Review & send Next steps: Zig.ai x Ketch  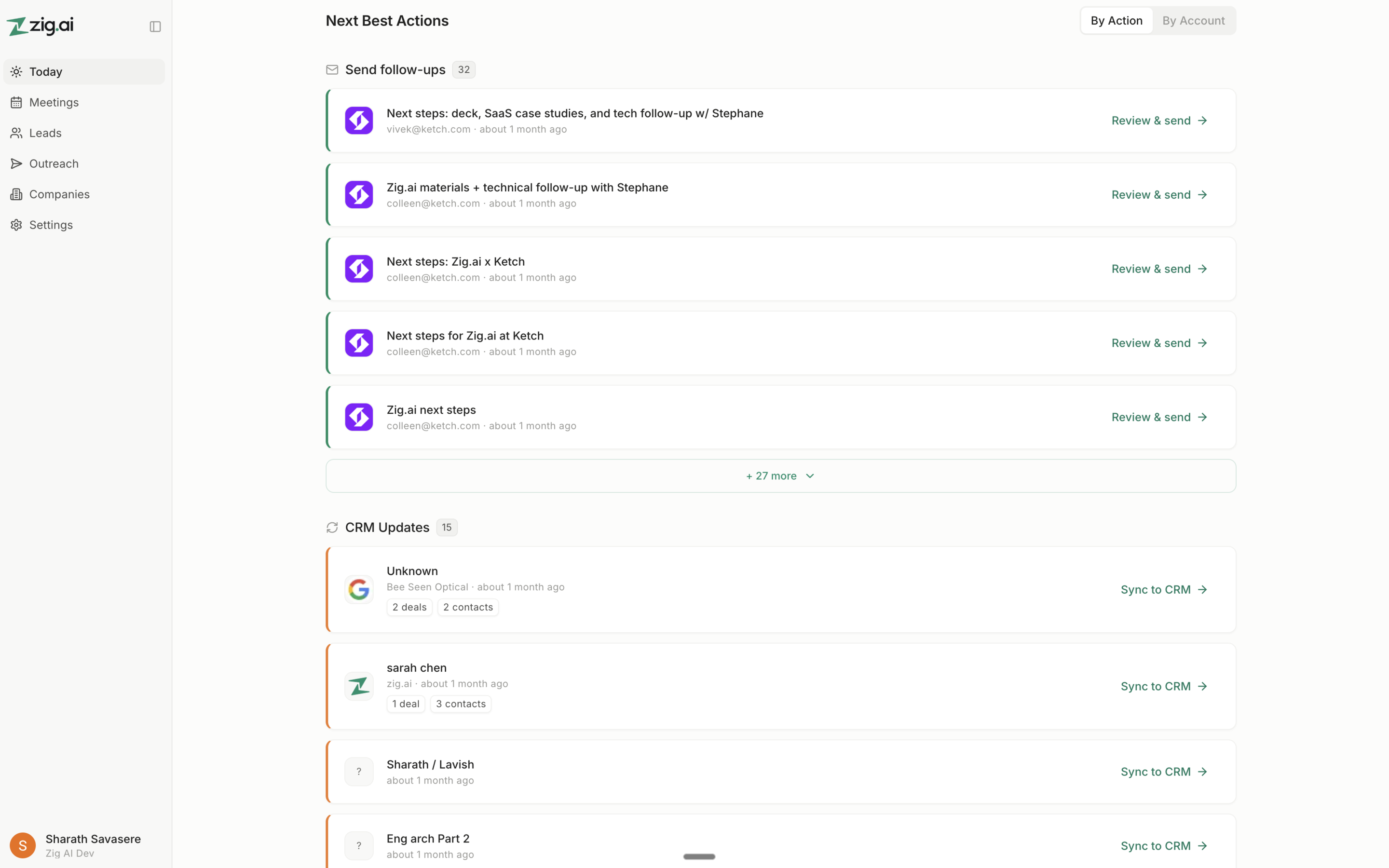(1159, 269)
